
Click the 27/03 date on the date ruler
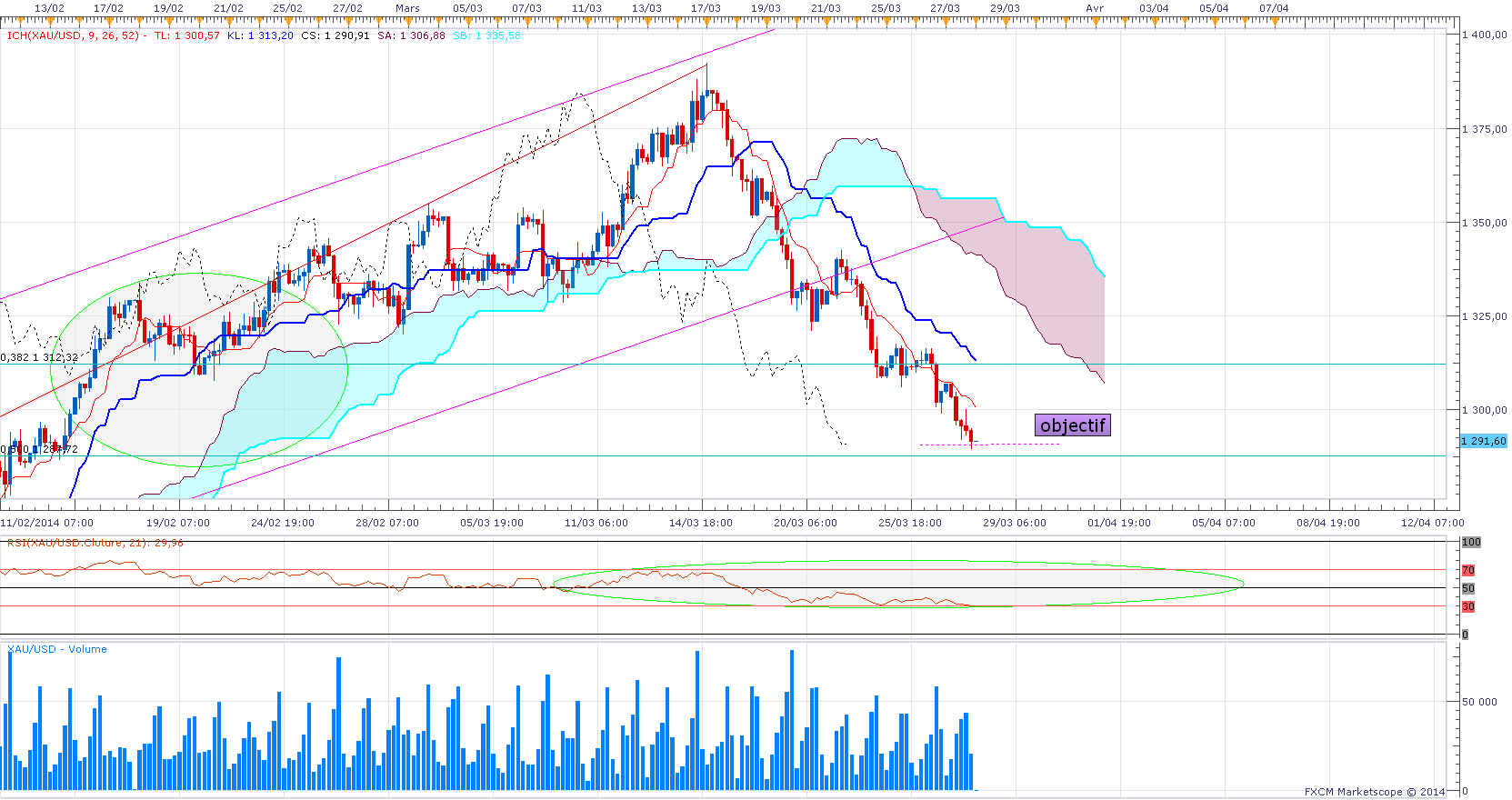click(945, 8)
